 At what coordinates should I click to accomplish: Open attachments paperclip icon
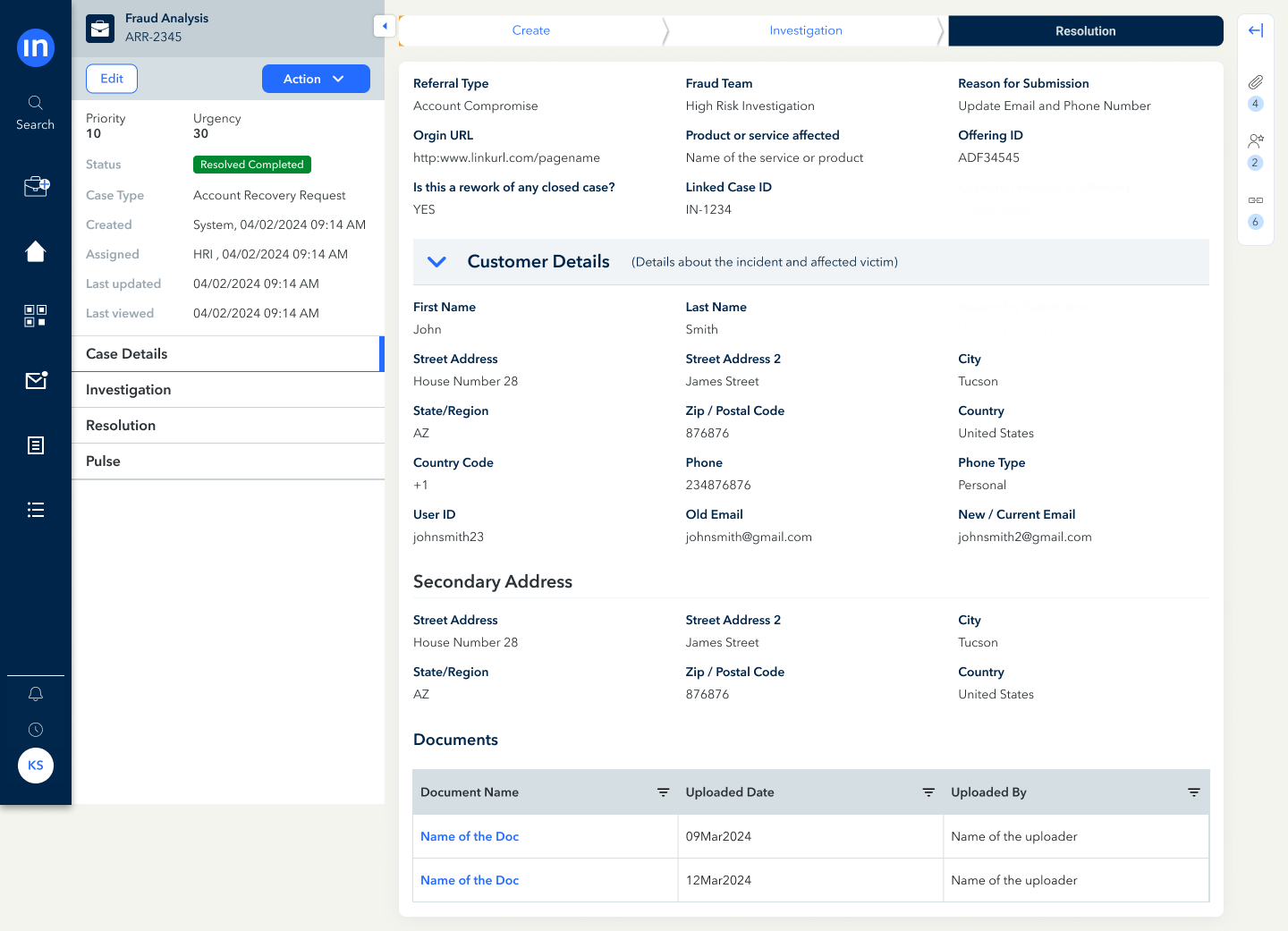click(1256, 82)
